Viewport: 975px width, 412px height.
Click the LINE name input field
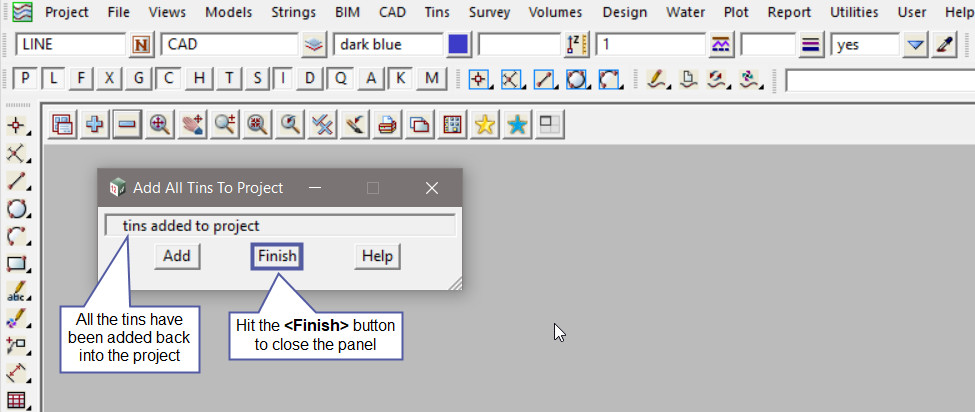71,45
